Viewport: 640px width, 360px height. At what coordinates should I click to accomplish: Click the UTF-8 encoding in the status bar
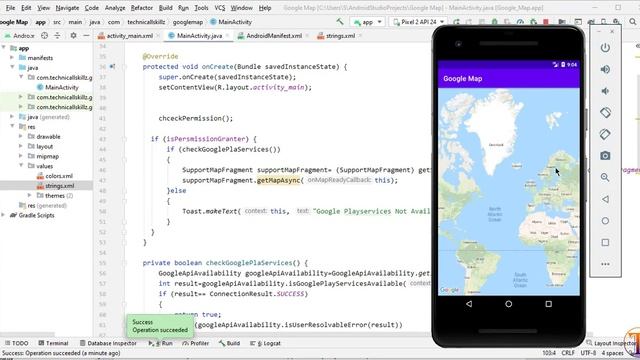[588, 353]
